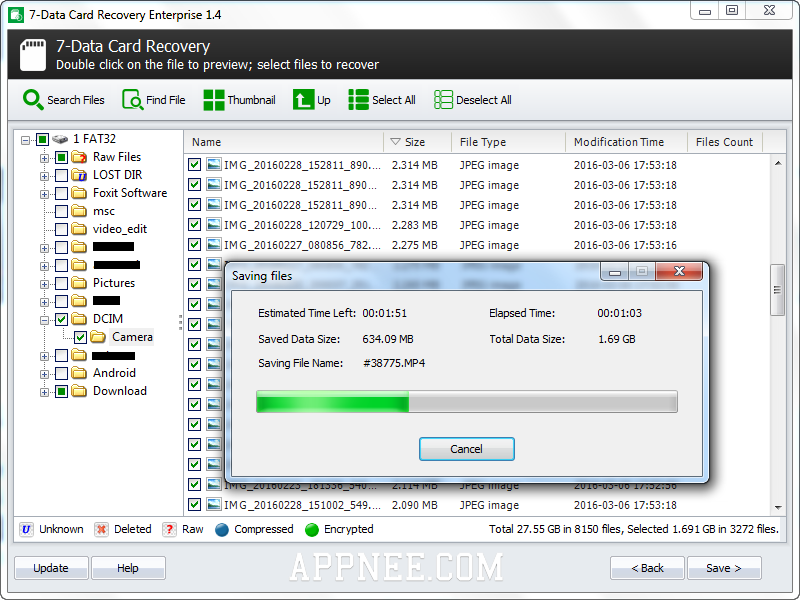Expand the Pictures tree node
800x600 pixels.
(44, 284)
